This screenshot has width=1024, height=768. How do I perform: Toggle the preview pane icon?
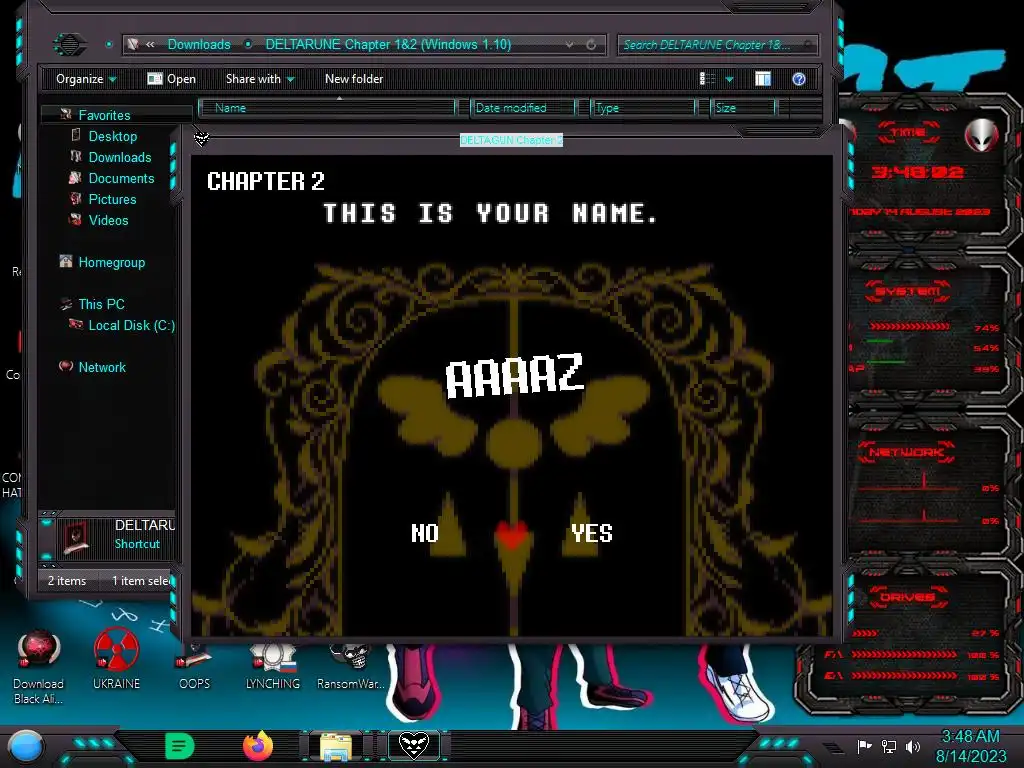(763, 79)
